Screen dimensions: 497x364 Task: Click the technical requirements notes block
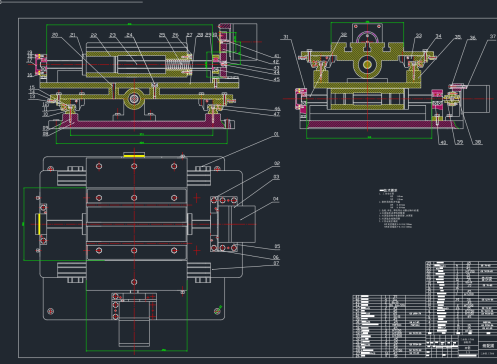pos(398,209)
